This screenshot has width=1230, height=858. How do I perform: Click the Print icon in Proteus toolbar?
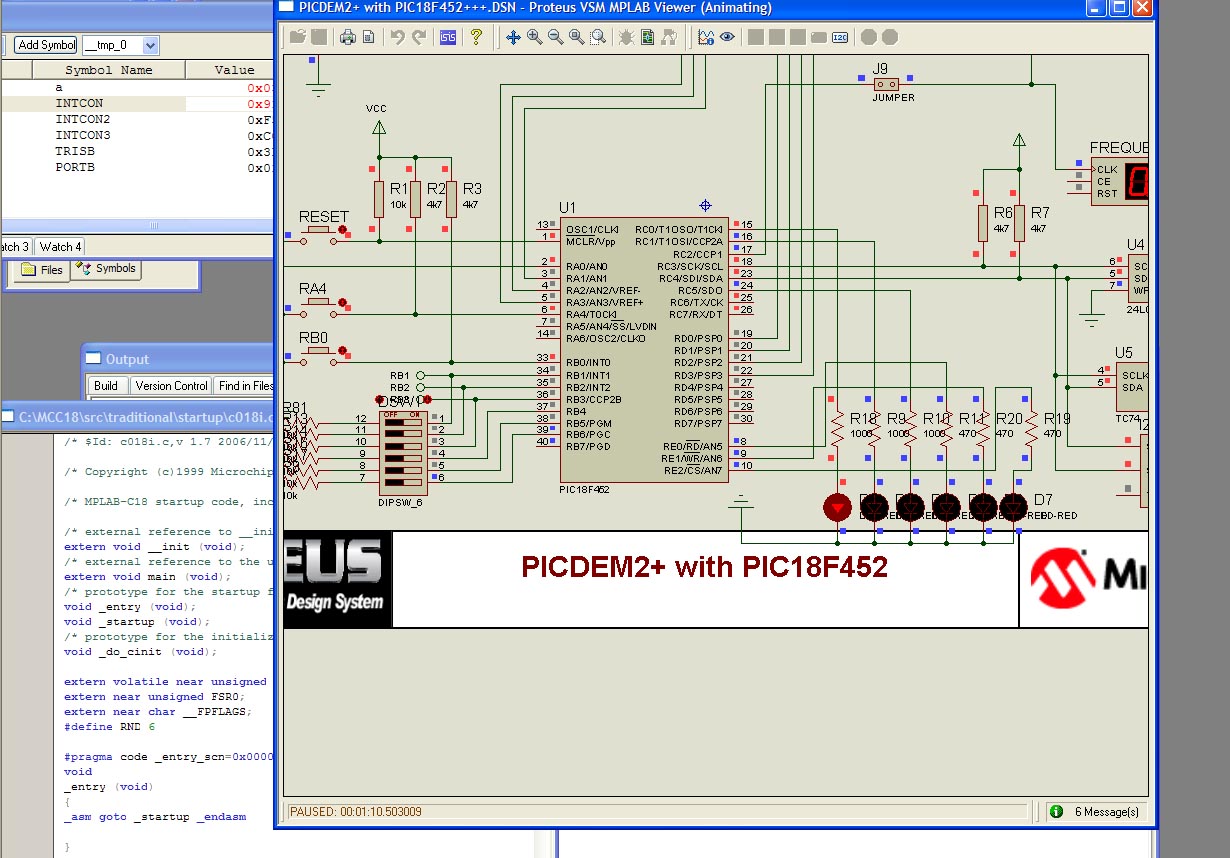347,37
